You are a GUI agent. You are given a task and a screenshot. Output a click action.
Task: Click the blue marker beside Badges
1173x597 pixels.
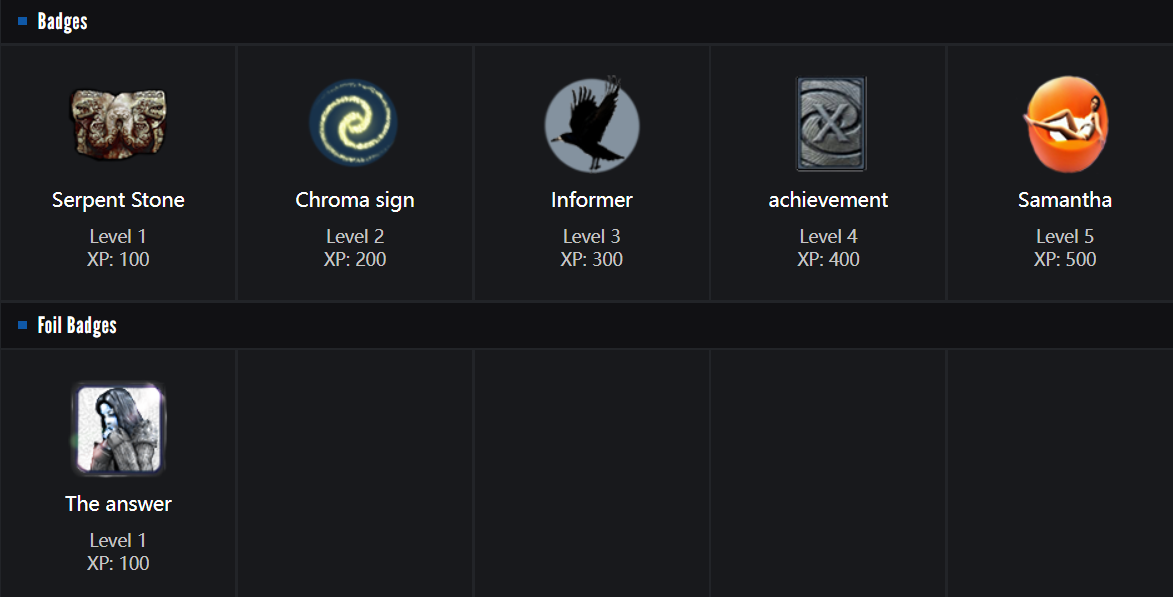(x=23, y=21)
